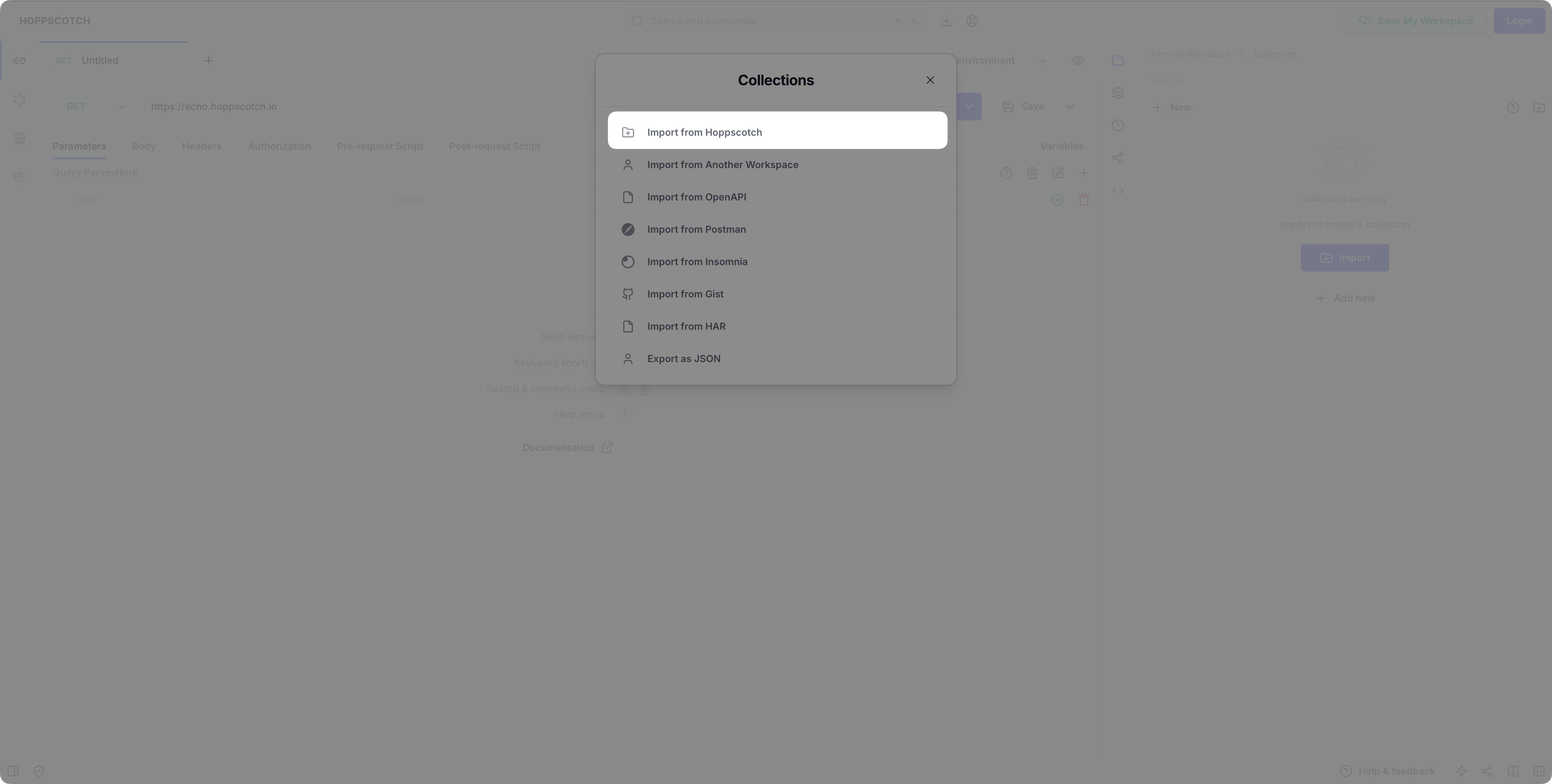The height and width of the screenshot is (784, 1552).
Task: Toggle environment visibility eye icon
Action: pyautogui.click(x=1078, y=61)
